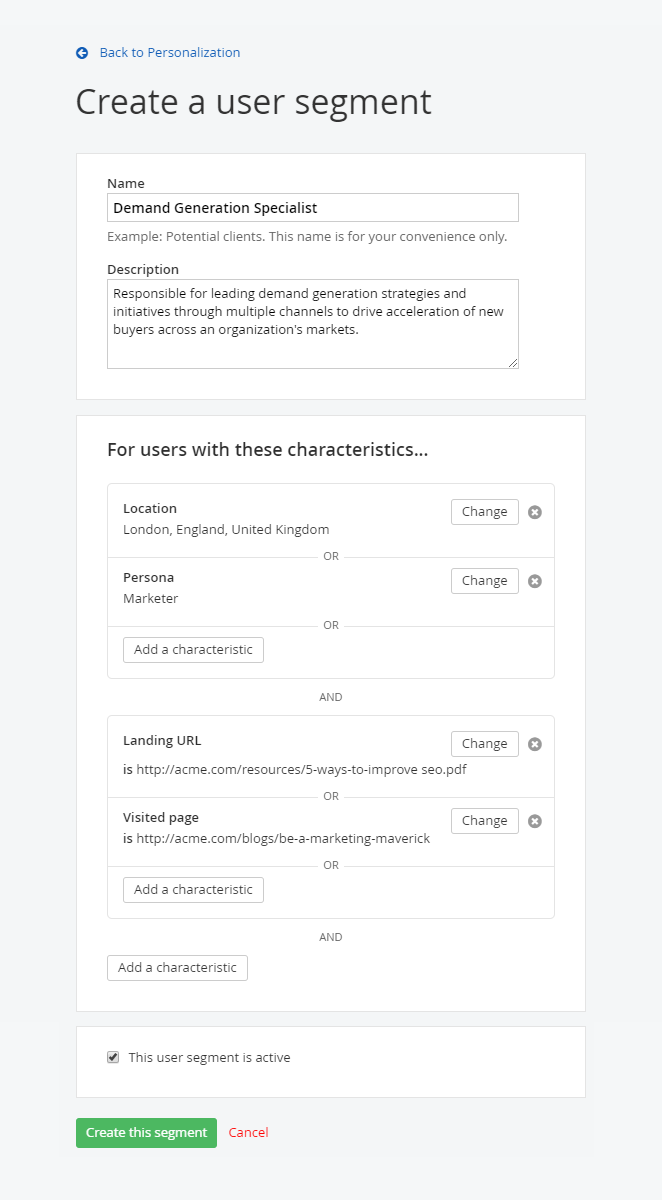Change the Location characteristic
Image resolution: width=662 pixels, height=1200 pixels.
[x=484, y=512]
